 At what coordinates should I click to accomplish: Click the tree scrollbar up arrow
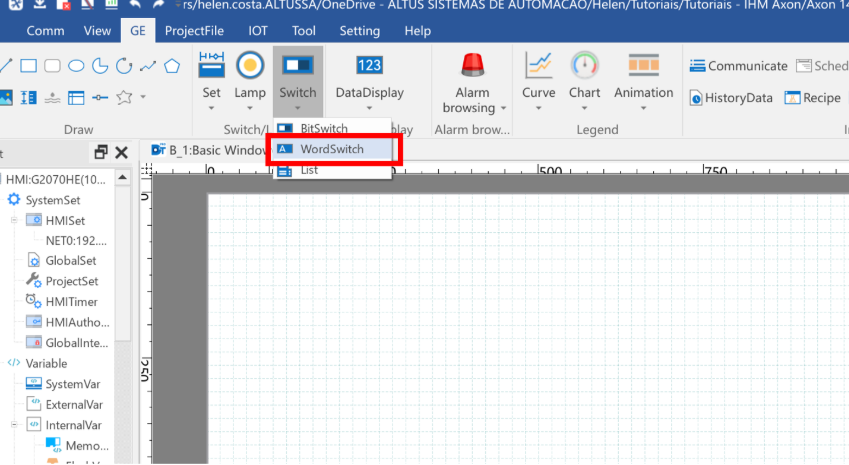pyautogui.click(x=123, y=178)
